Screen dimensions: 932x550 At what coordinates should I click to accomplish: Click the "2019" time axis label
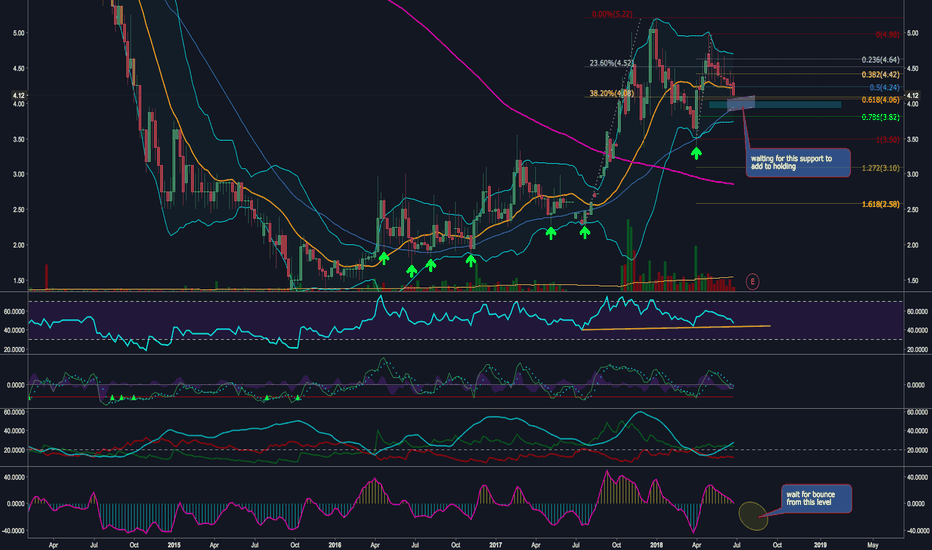click(x=820, y=545)
